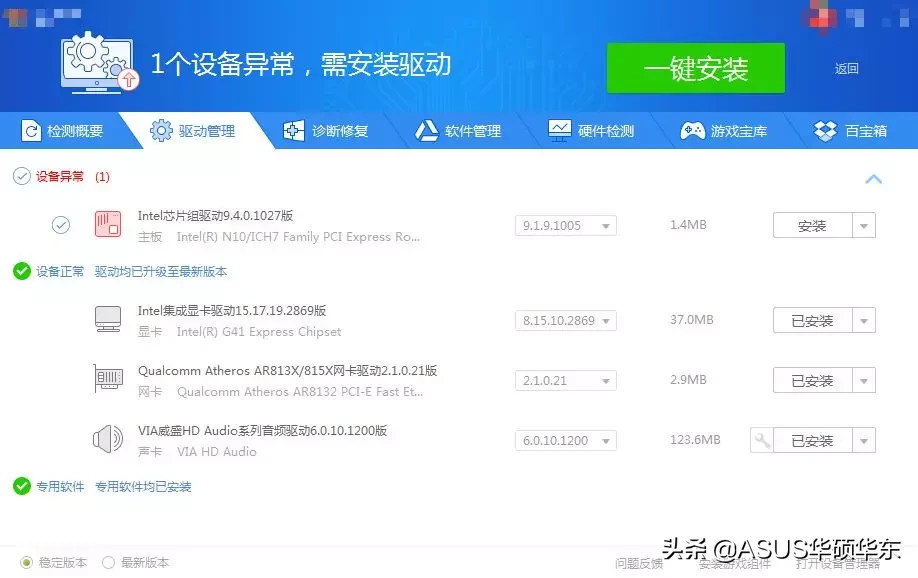Click the VIA HD Audio device name
The width and height of the screenshot is (918, 578).
pos(217,452)
